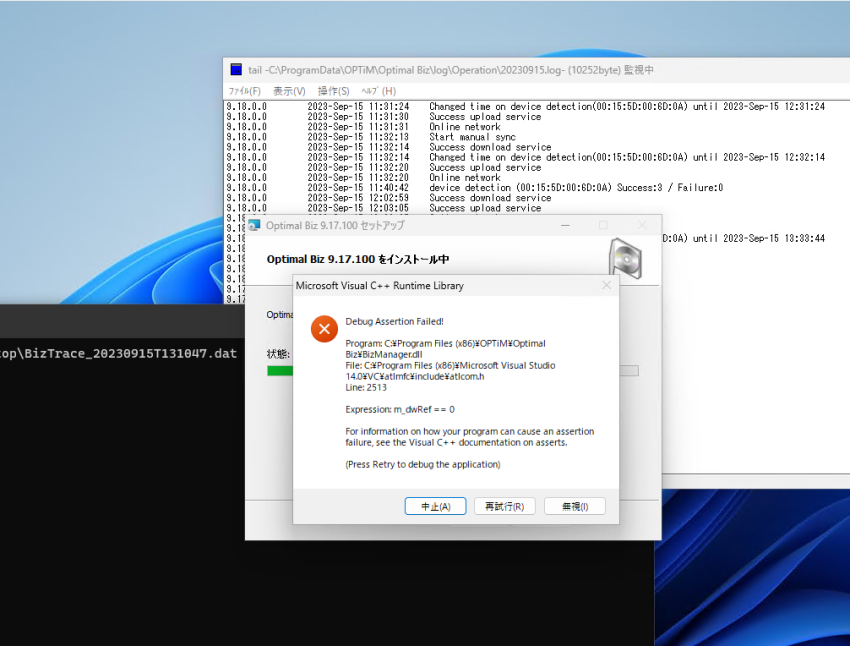Click the tail log window title bar
Image resolution: width=850 pixels, height=646 pixels.
coord(536,70)
